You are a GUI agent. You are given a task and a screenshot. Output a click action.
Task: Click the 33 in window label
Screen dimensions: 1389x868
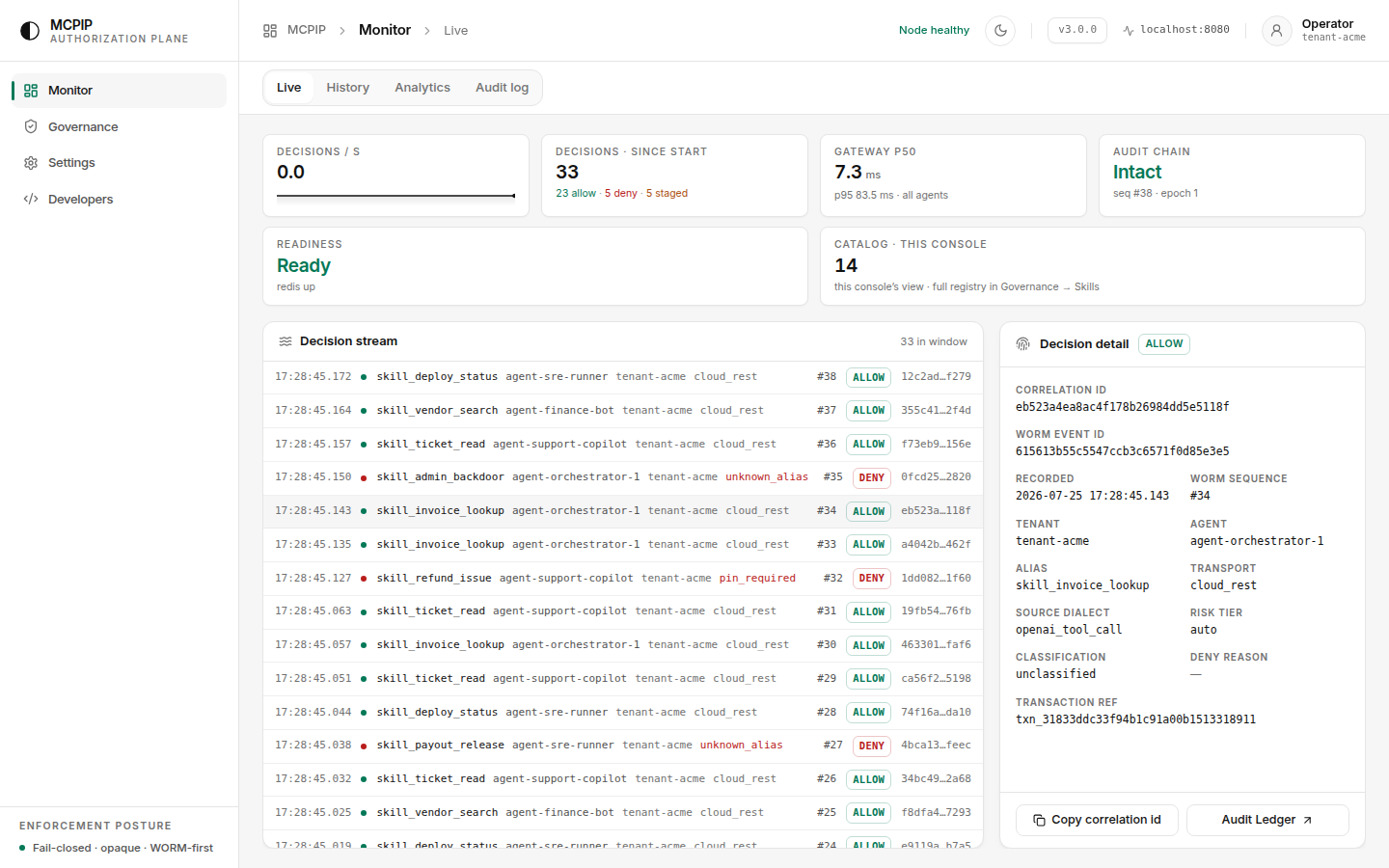pos(934,341)
